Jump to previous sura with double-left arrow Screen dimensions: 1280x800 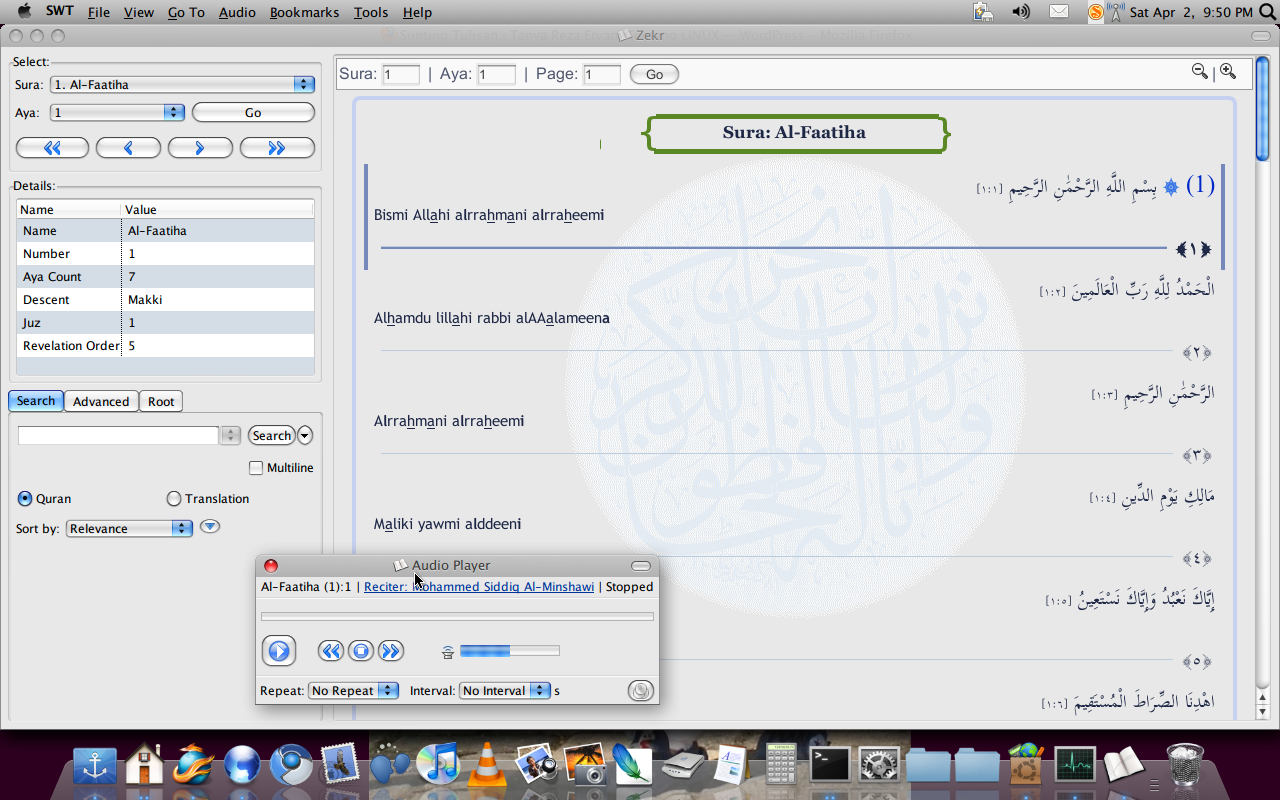tap(52, 148)
